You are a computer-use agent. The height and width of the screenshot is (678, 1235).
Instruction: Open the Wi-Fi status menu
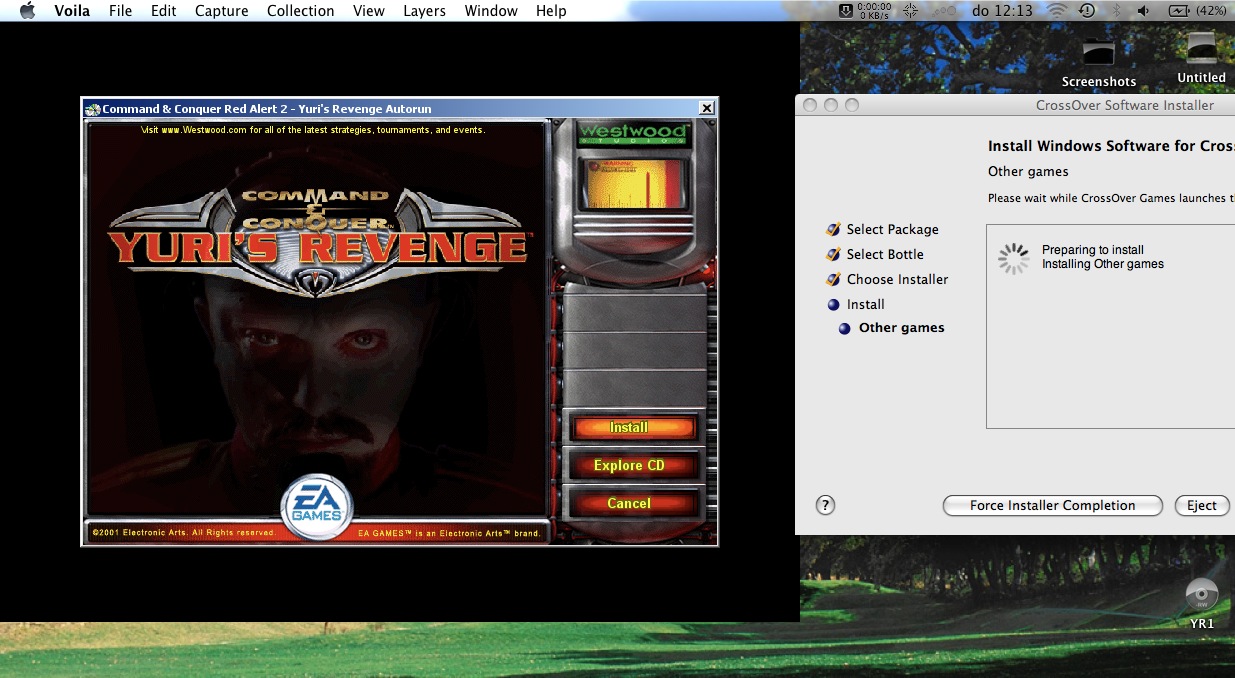coord(1057,11)
